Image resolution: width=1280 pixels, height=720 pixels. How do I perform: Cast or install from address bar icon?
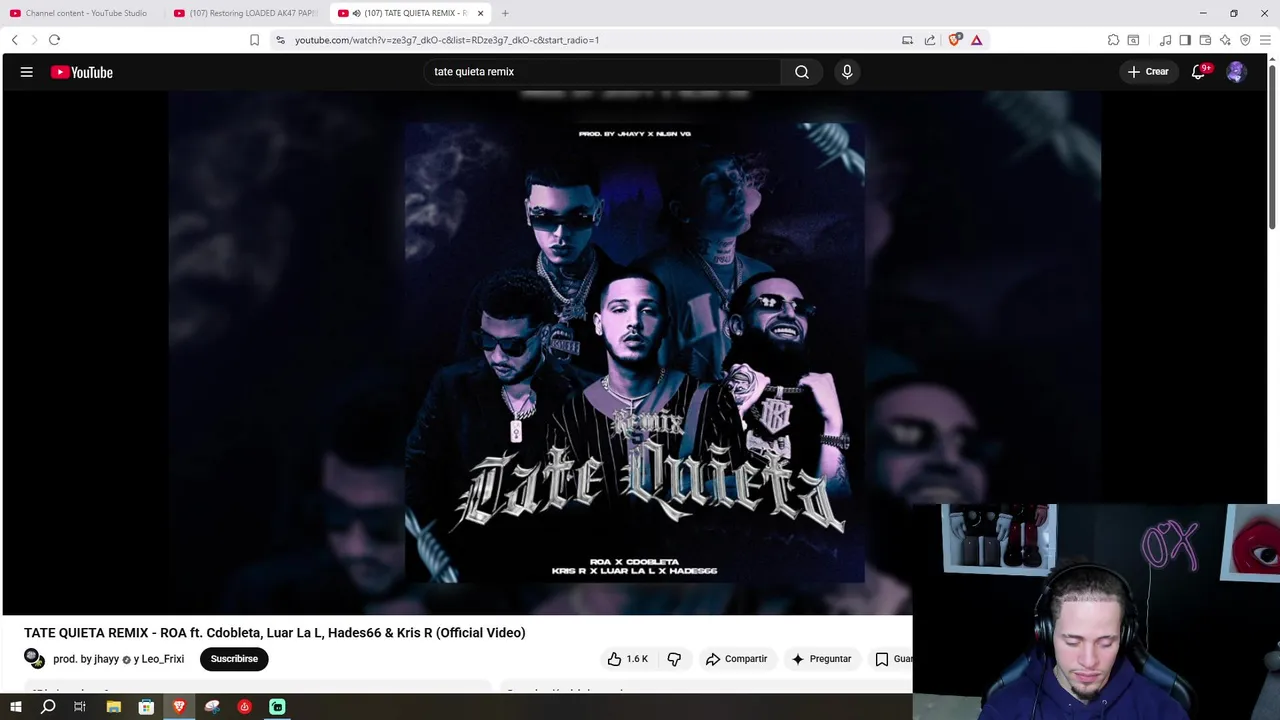(907, 40)
